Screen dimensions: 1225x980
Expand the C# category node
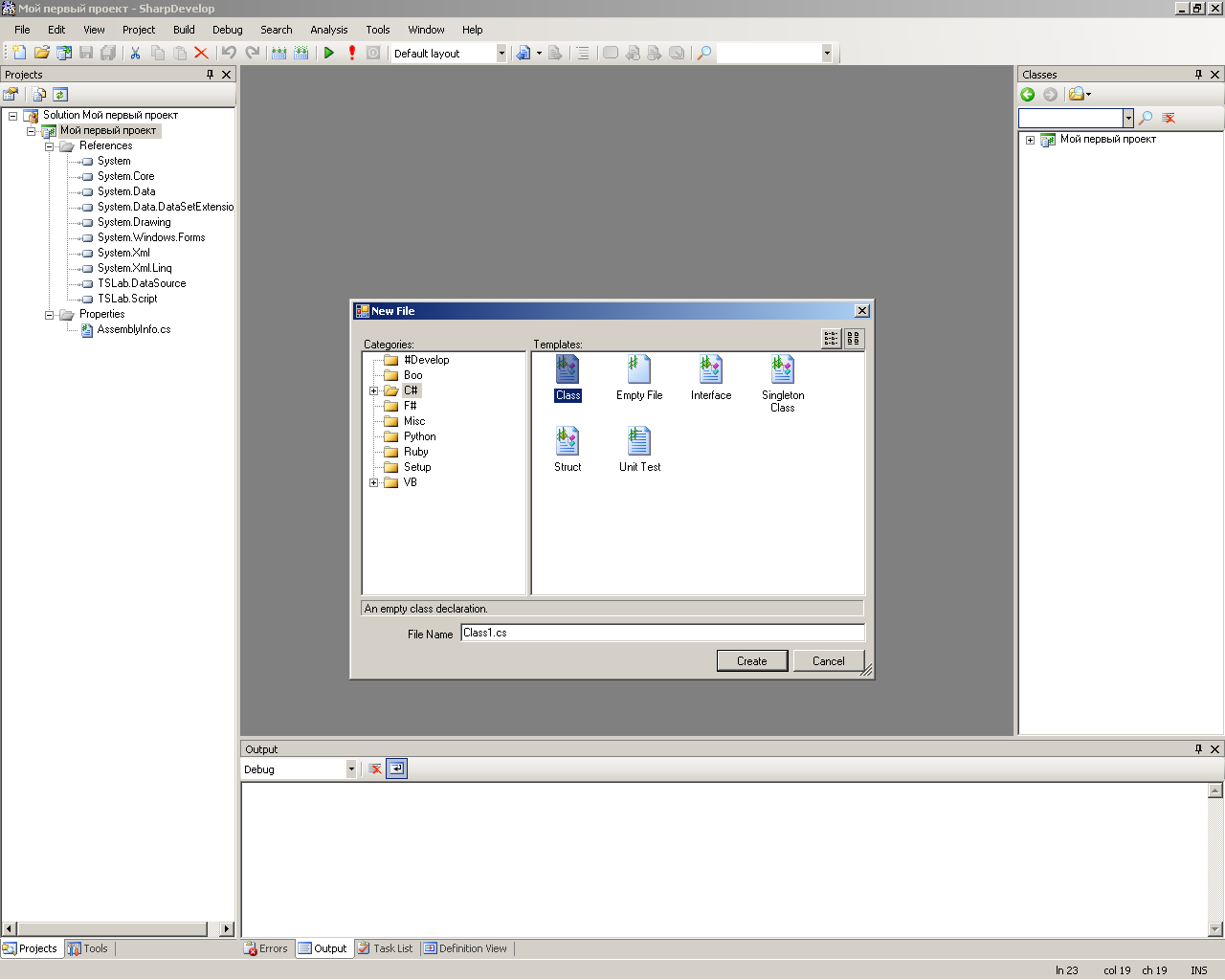coord(373,390)
